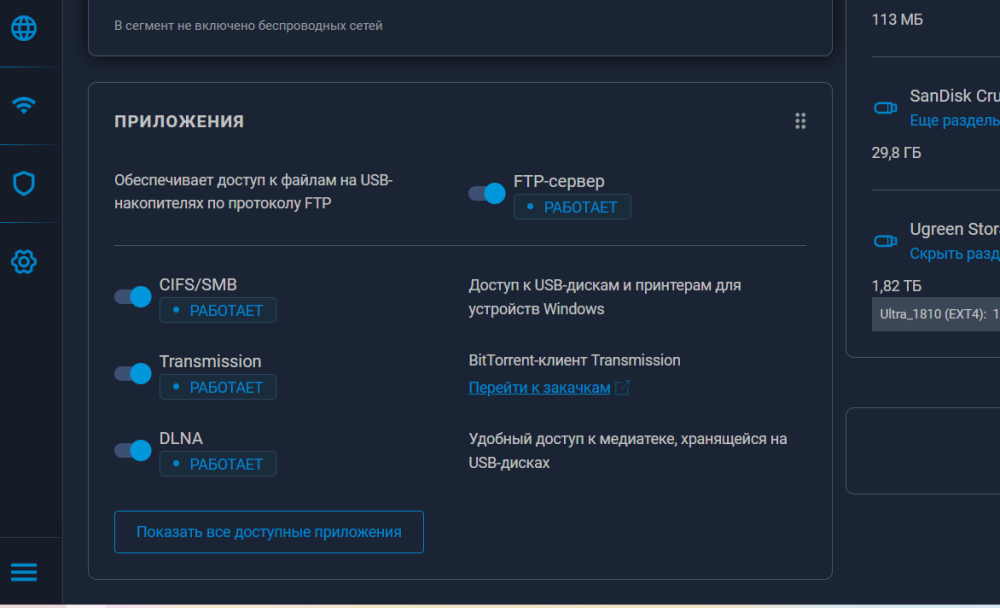Toggle the FTP-сервер switch off
The image size is (1000, 608).
tap(487, 193)
